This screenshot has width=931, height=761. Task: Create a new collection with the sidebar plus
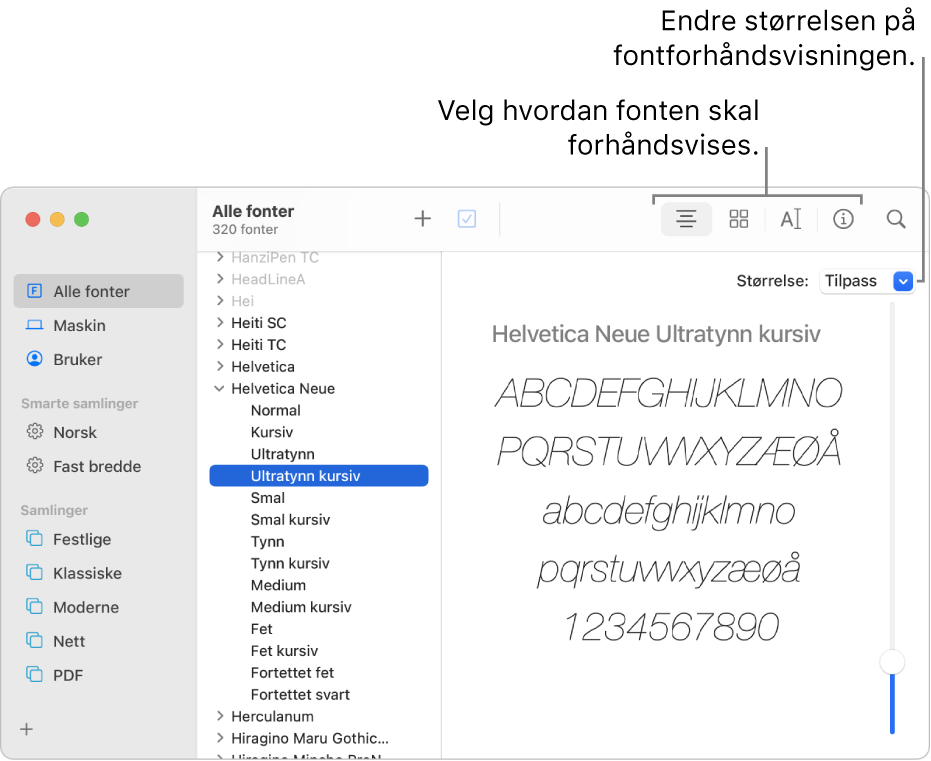pyautogui.click(x=25, y=729)
